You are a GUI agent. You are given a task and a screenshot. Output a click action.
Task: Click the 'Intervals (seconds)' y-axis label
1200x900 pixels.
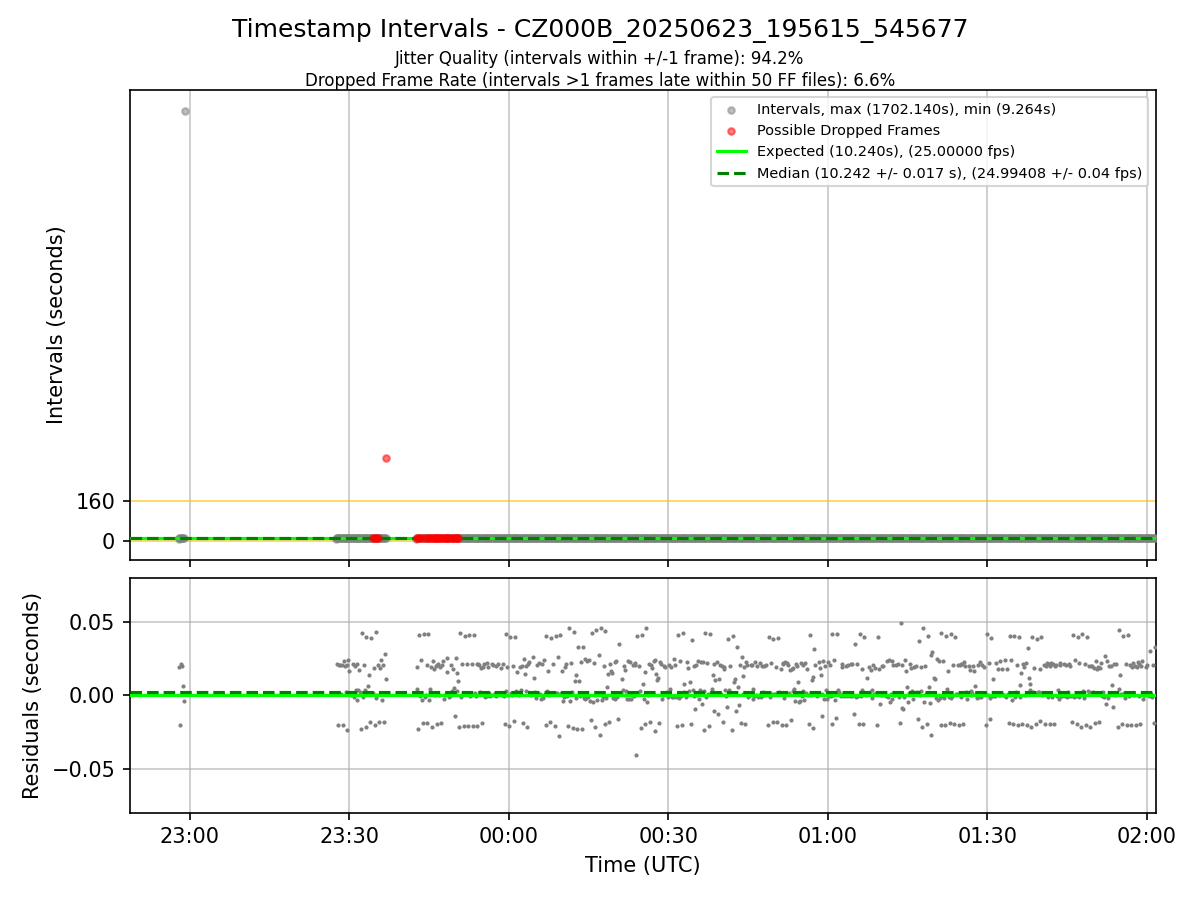[56, 325]
